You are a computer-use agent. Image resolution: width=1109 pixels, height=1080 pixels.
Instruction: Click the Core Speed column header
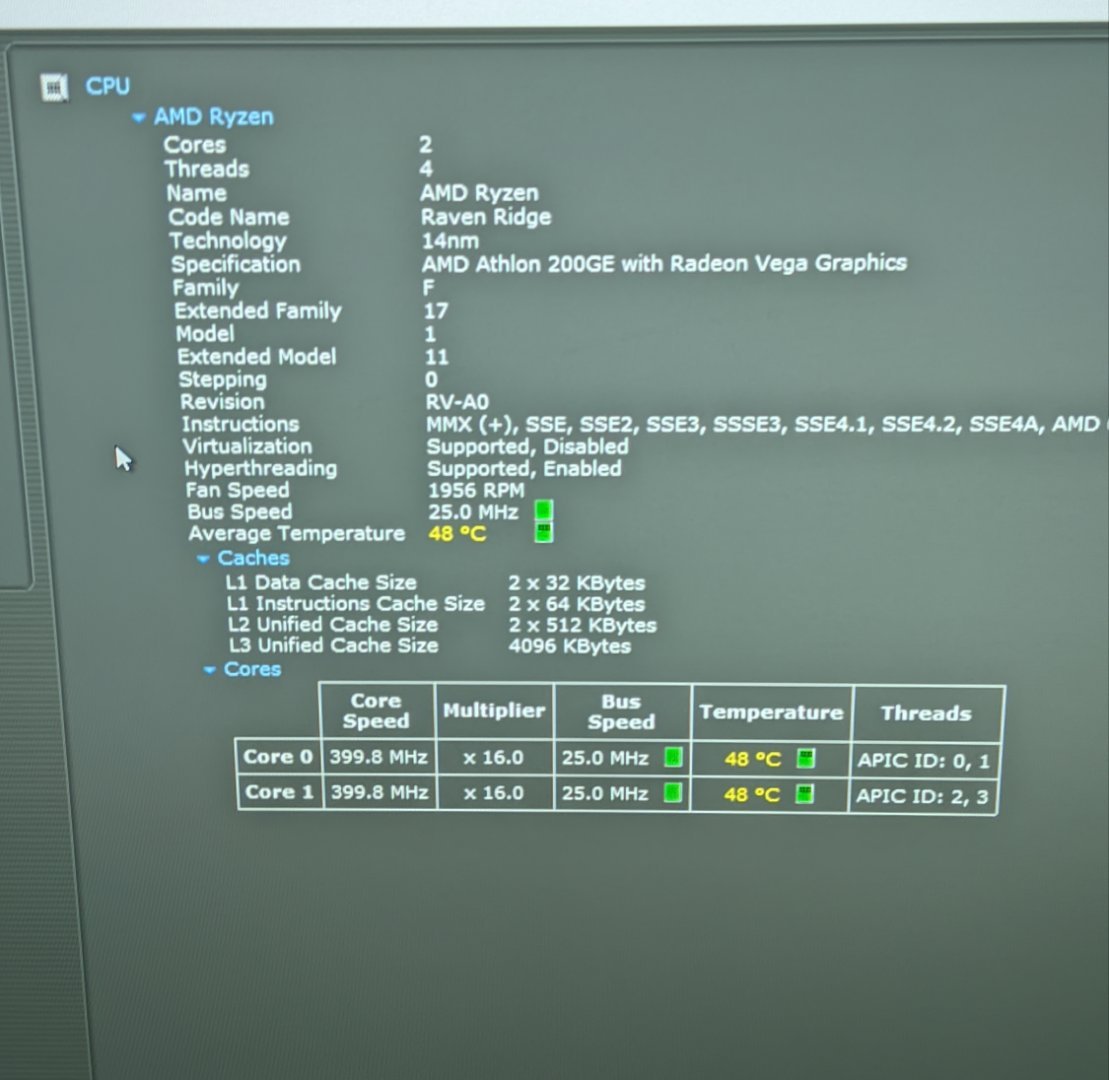376,711
